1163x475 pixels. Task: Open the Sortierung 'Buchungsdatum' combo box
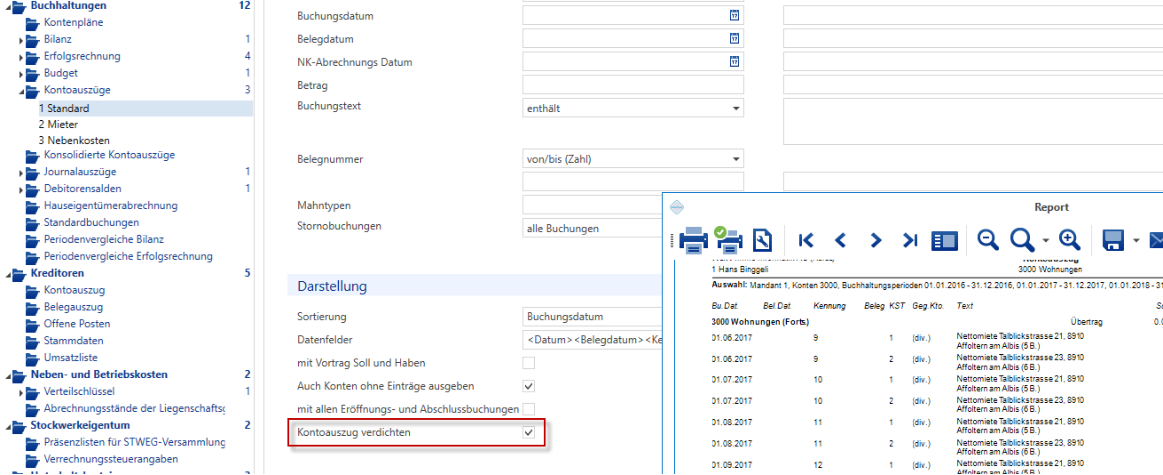click(592, 317)
